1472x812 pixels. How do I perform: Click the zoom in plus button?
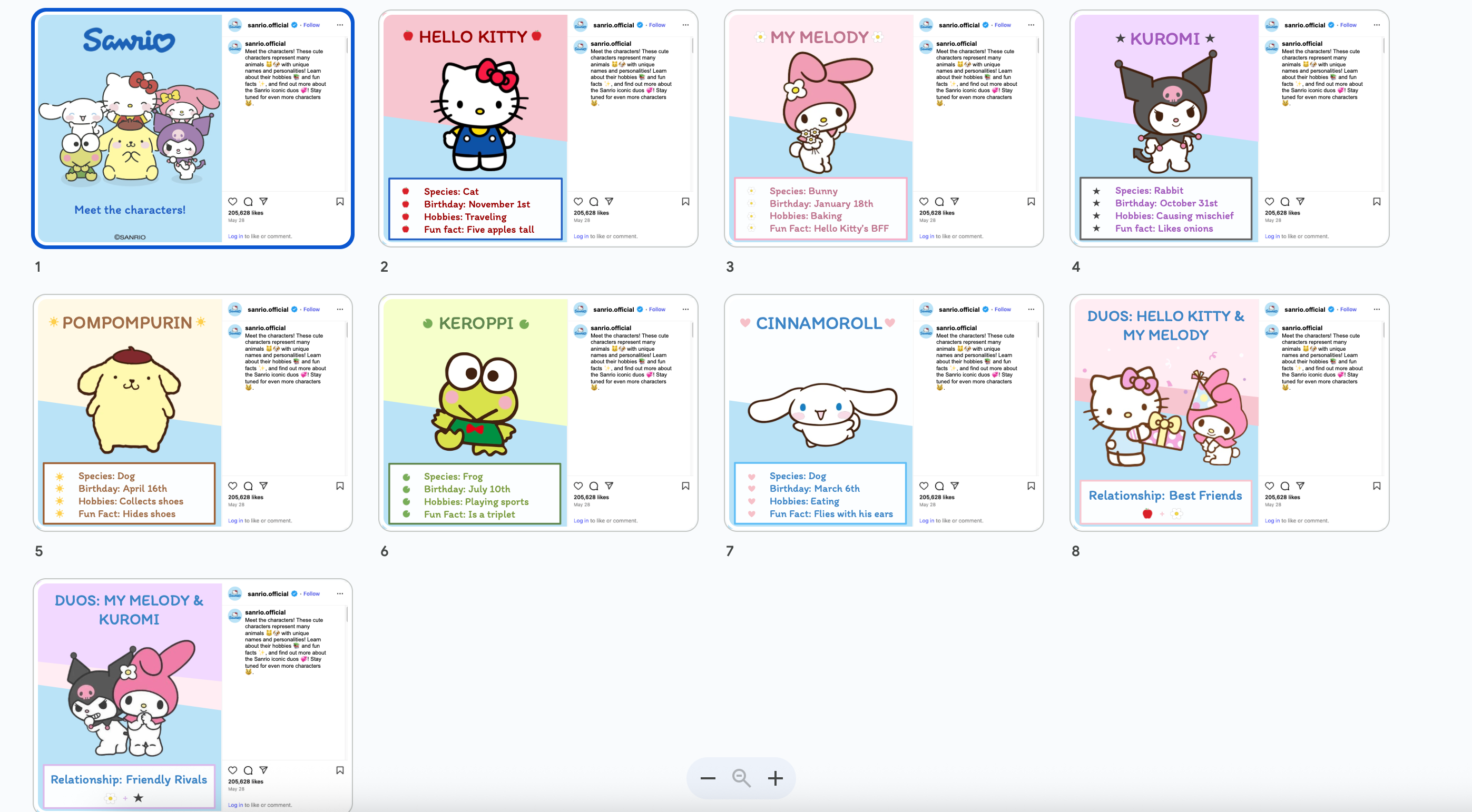[x=775, y=778]
